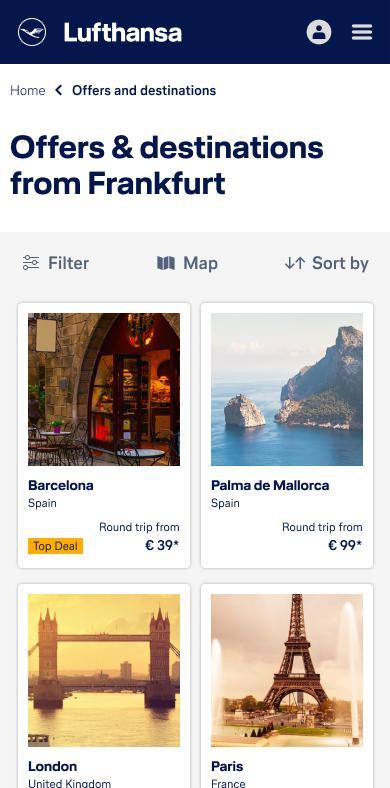Select Offers and destinations breadcrumb
This screenshot has height=788, width=390.
[144, 90]
